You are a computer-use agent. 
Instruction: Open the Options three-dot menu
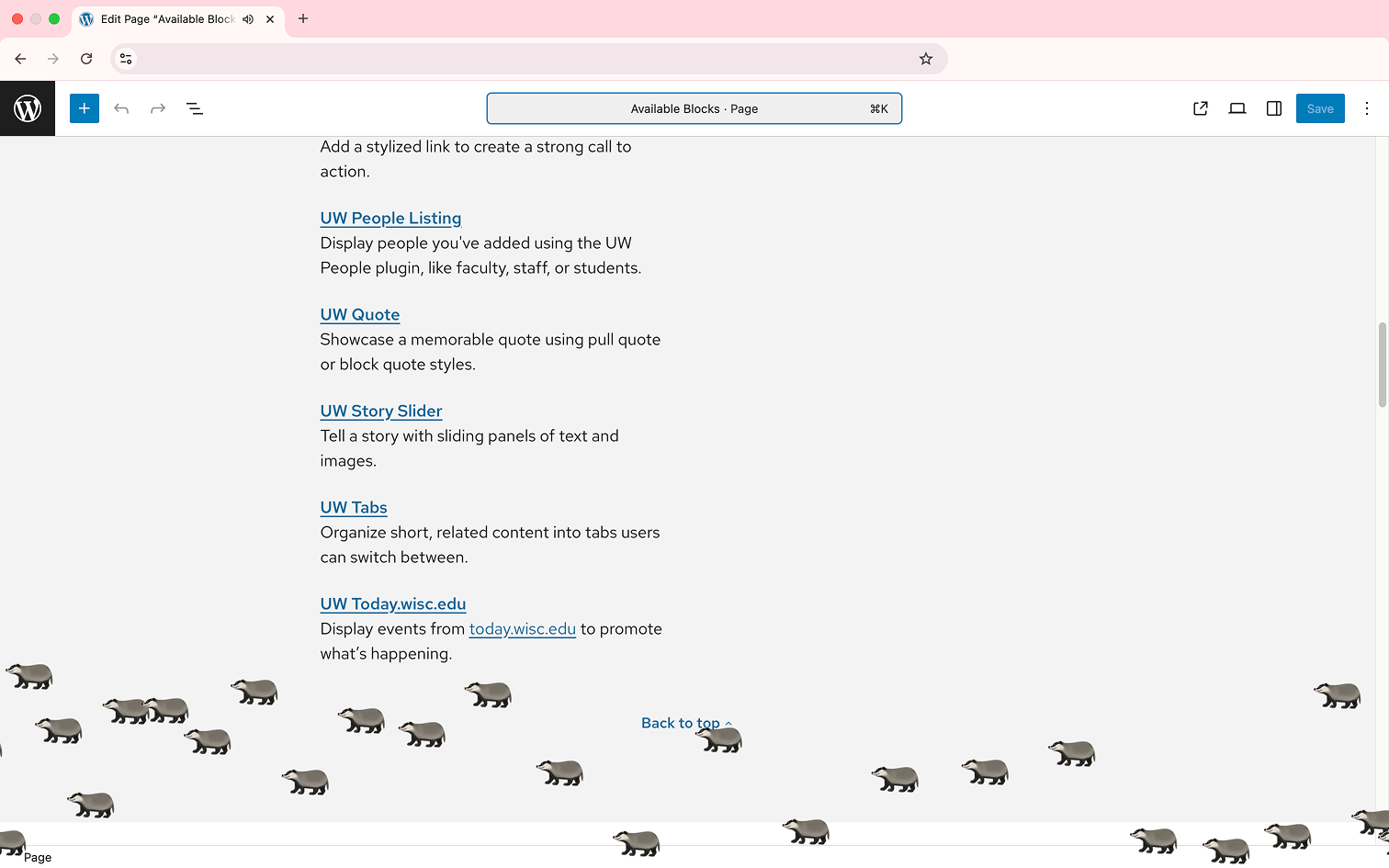[x=1367, y=108]
